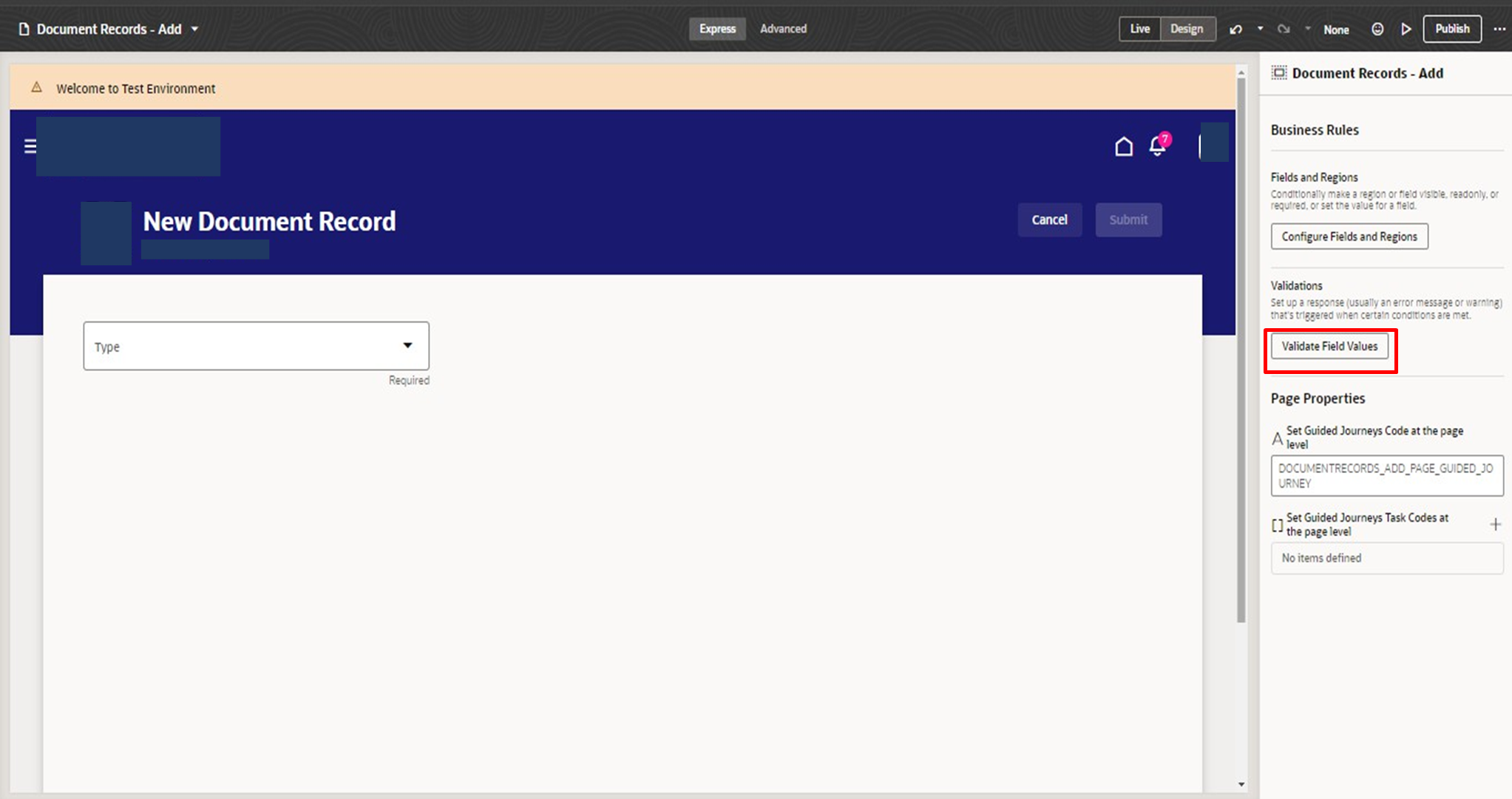Click the undo icon in the toolbar
Image resolution: width=1512 pixels, height=799 pixels.
pyautogui.click(x=1235, y=28)
